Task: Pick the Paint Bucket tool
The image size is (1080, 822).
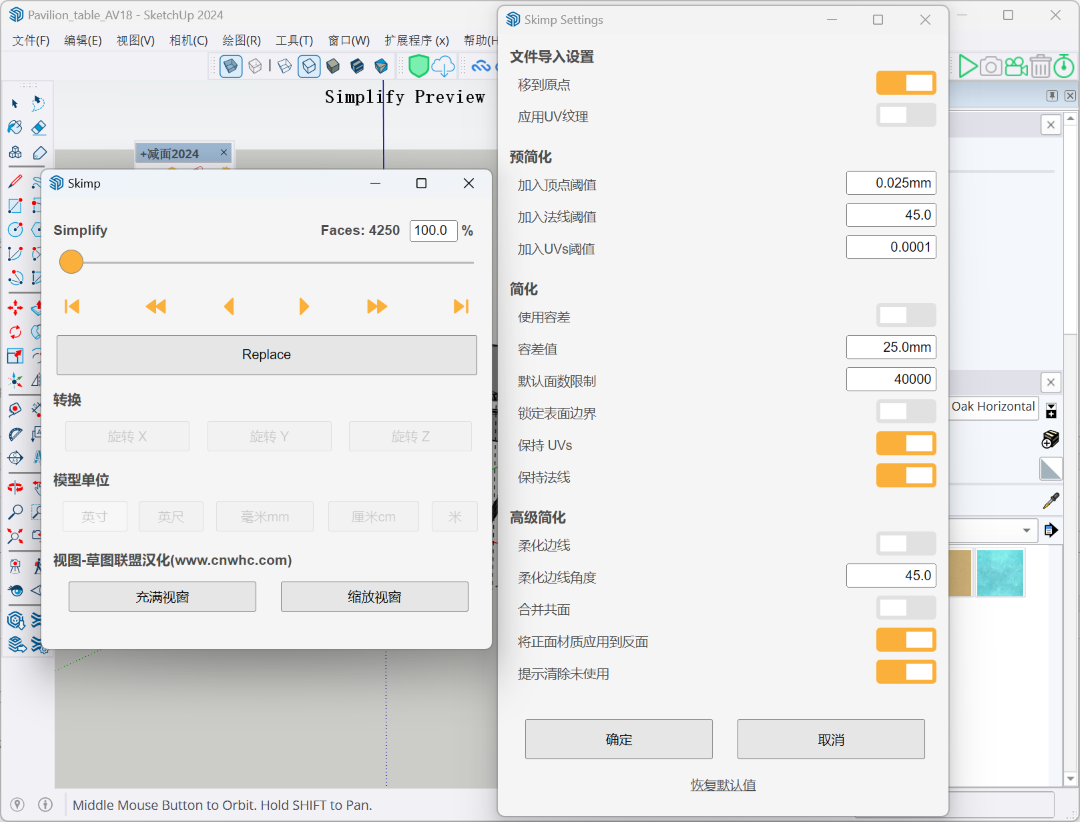Action: (x=15, y=128)
